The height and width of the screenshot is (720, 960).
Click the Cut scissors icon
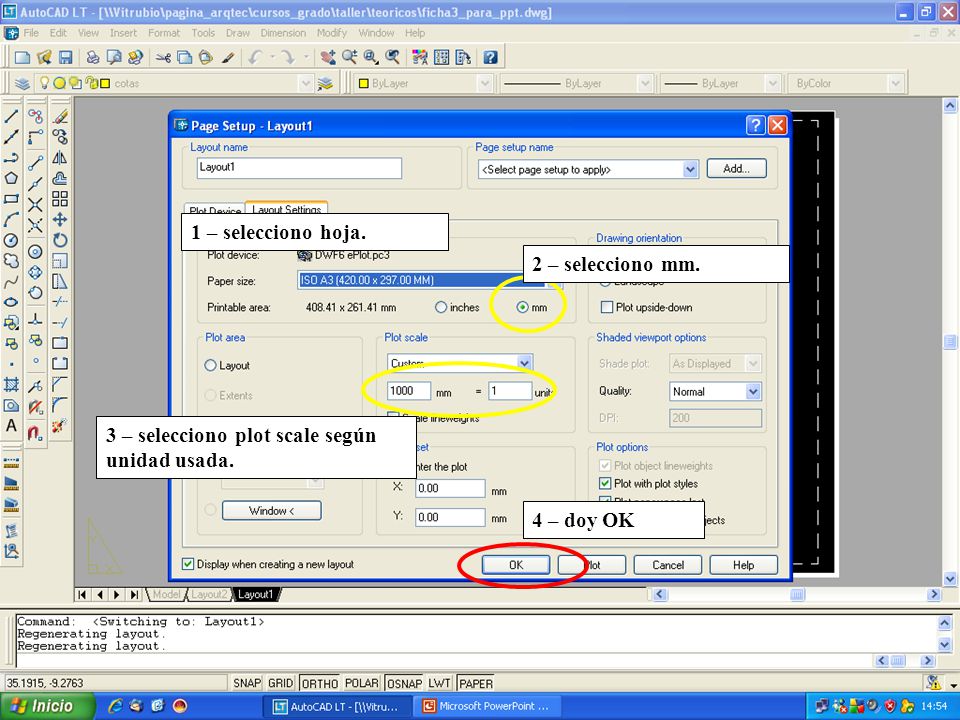[x=163, y=58]
